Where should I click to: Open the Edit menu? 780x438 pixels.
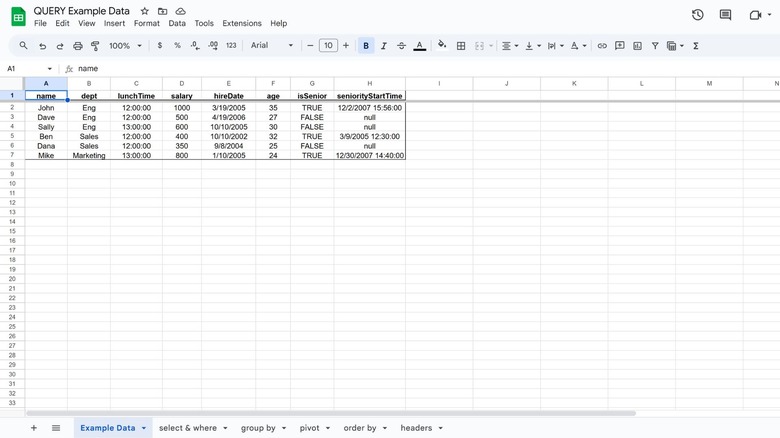click(62, 23)
